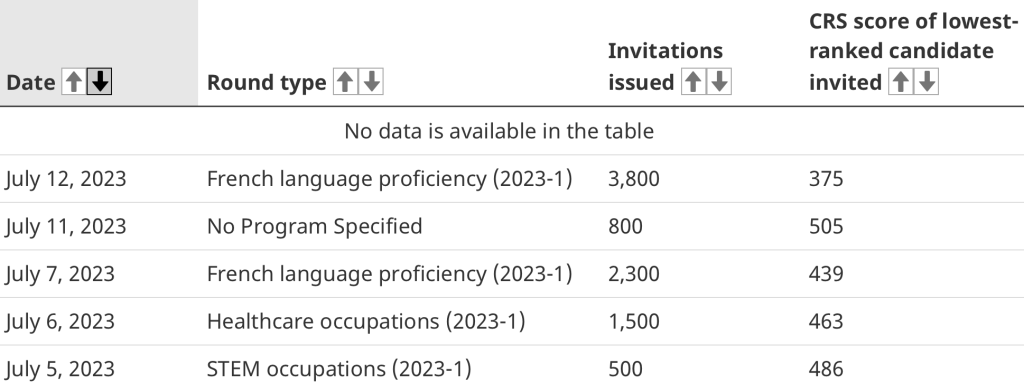Select the July 6, 2023 date cell
1024x391 pixels.
point(60,322)
